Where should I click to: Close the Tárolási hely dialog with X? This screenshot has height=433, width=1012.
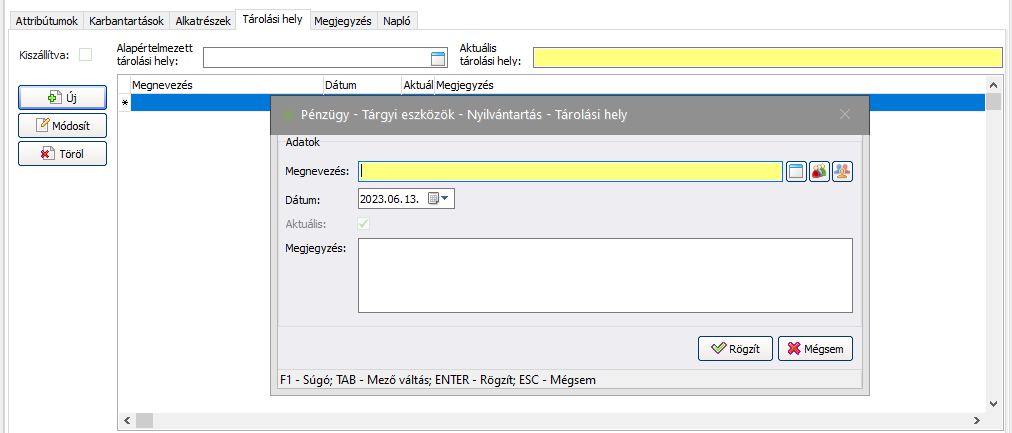coord(845,115)
